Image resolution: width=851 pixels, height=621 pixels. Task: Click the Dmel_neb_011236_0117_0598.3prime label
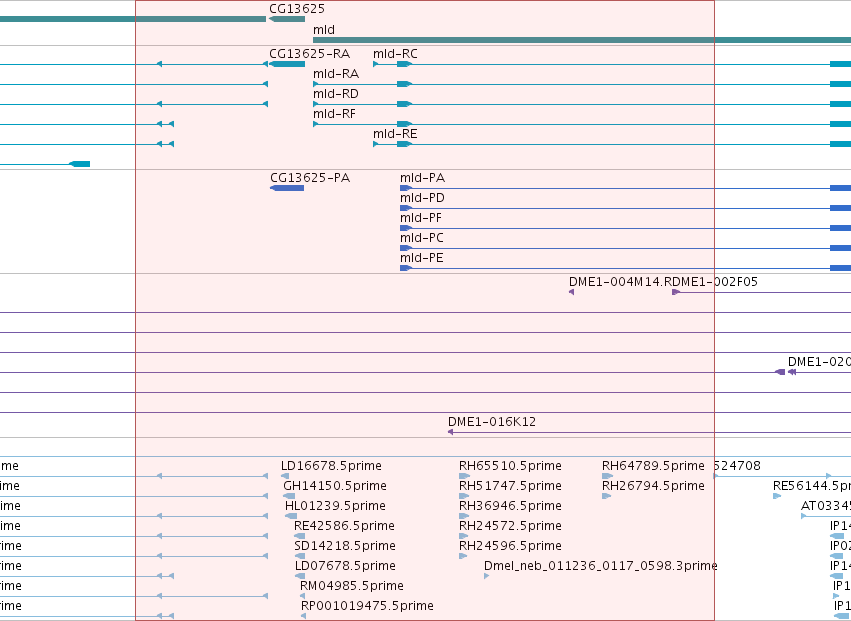coord(600,566)
